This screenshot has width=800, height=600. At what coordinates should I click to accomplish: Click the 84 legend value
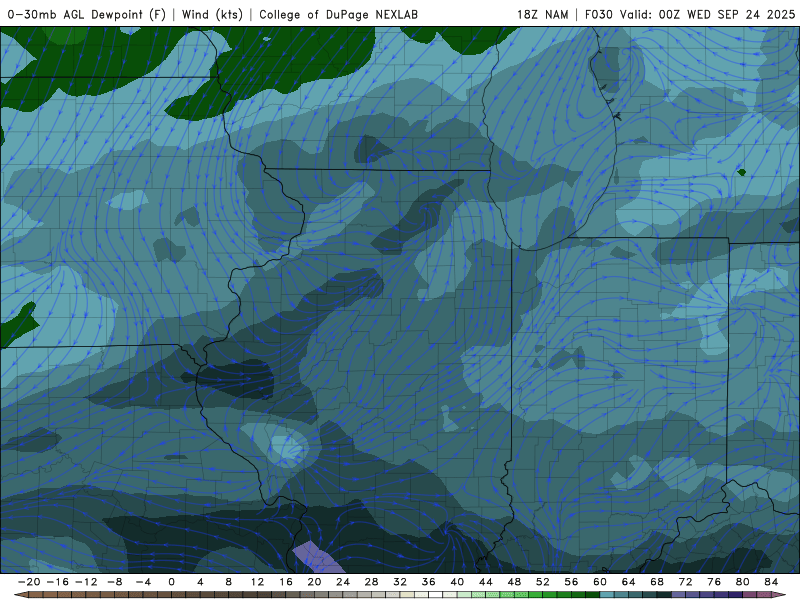(x=771, y=582)
